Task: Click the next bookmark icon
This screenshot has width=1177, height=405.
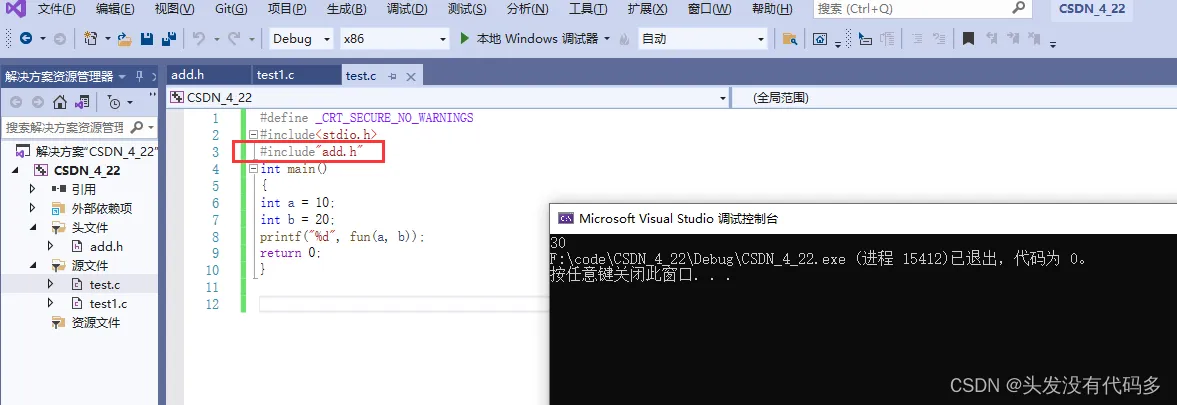Action: [1013, 38]
